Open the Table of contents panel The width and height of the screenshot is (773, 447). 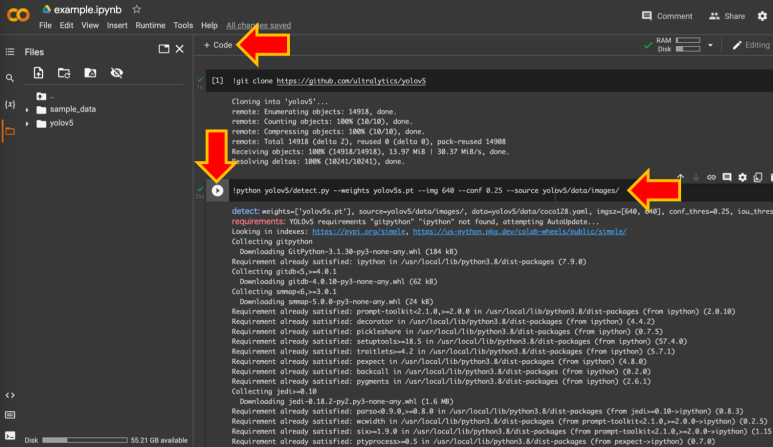click(x=10, y=49)
